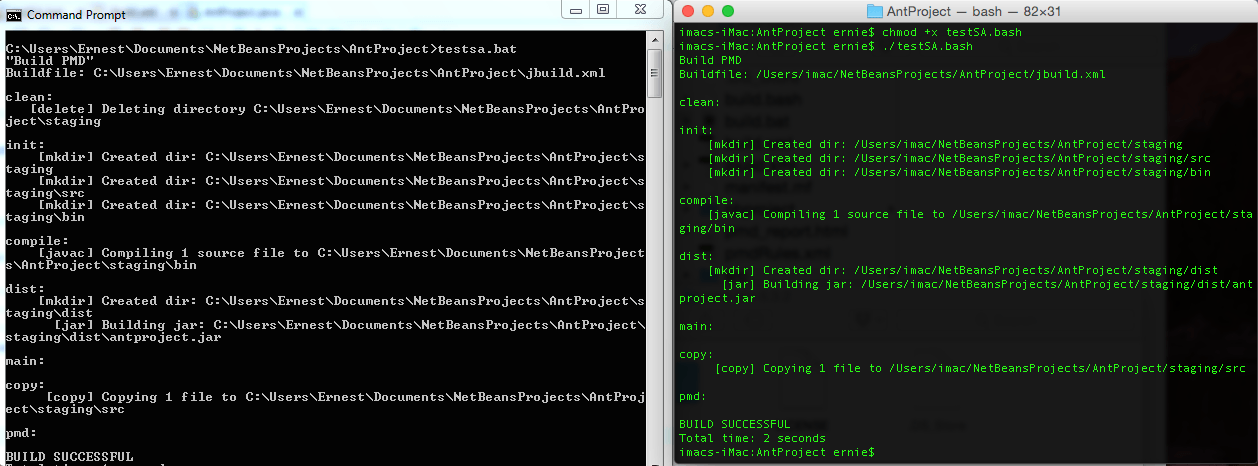Click "BUILD SUCCESSFUL" in Command Prompt

(69, 457)
